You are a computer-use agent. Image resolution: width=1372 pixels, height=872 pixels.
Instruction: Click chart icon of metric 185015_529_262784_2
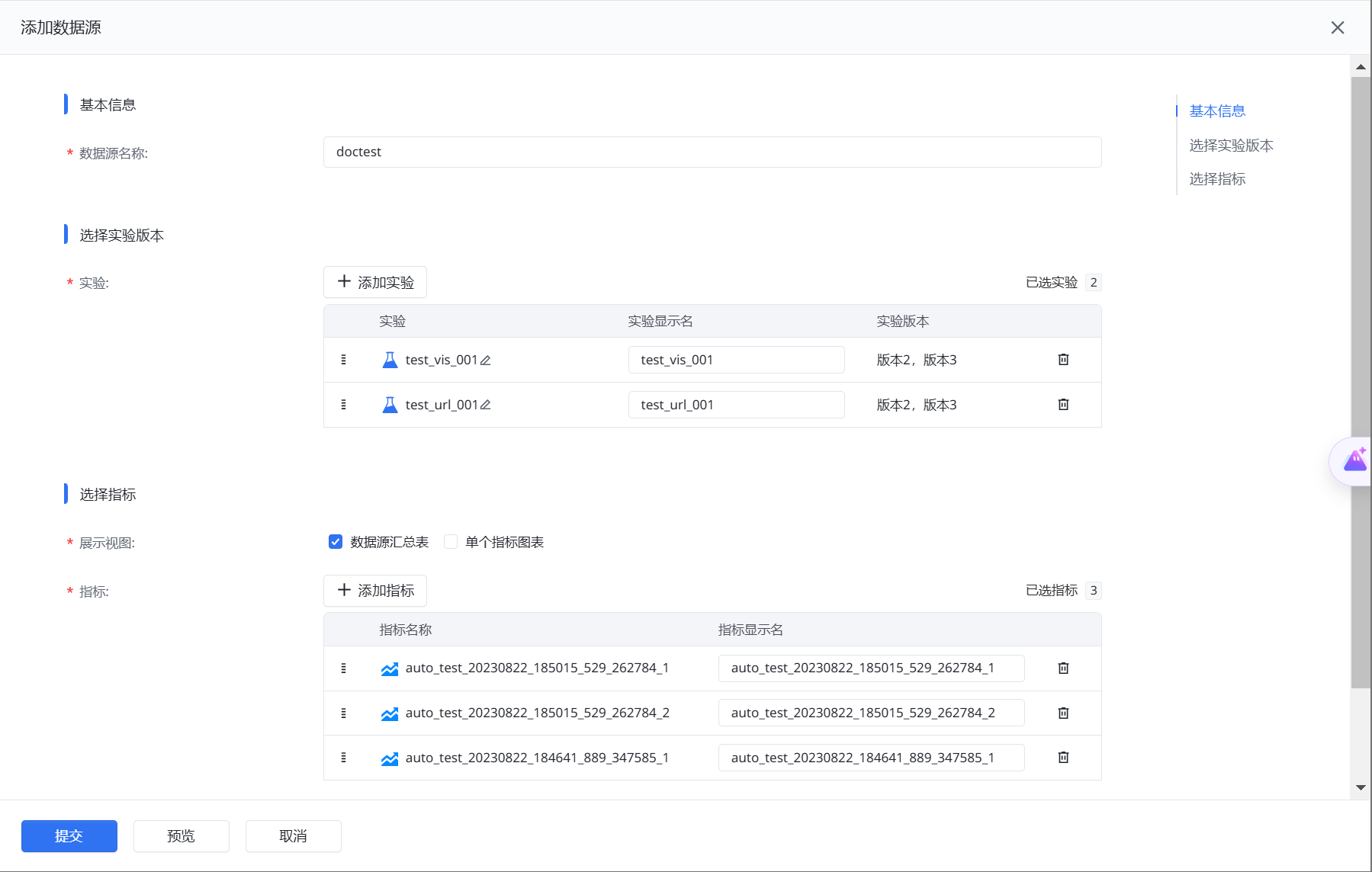click(390, 714)
